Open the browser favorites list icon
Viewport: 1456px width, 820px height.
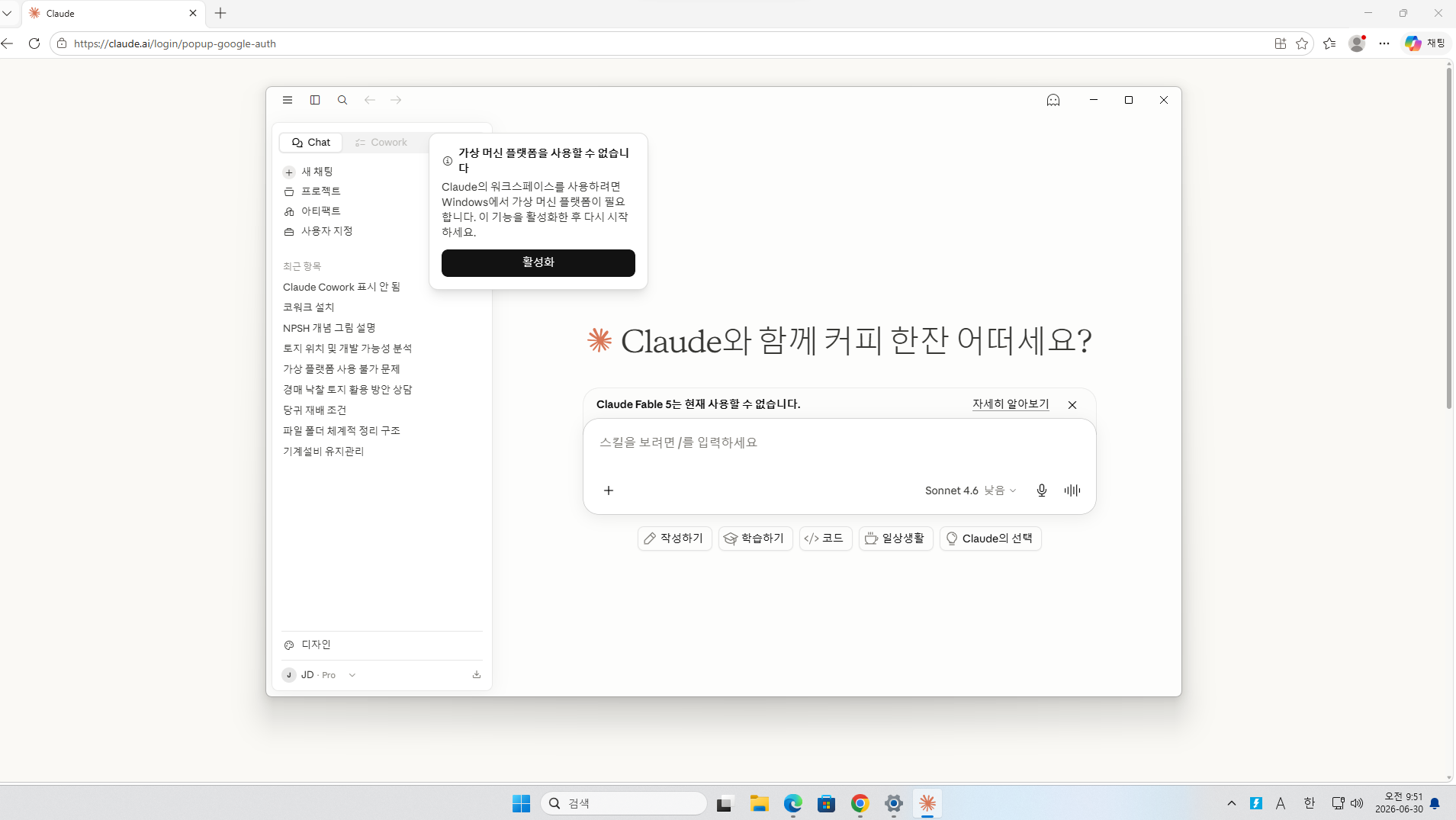(x=1329, y=43)
